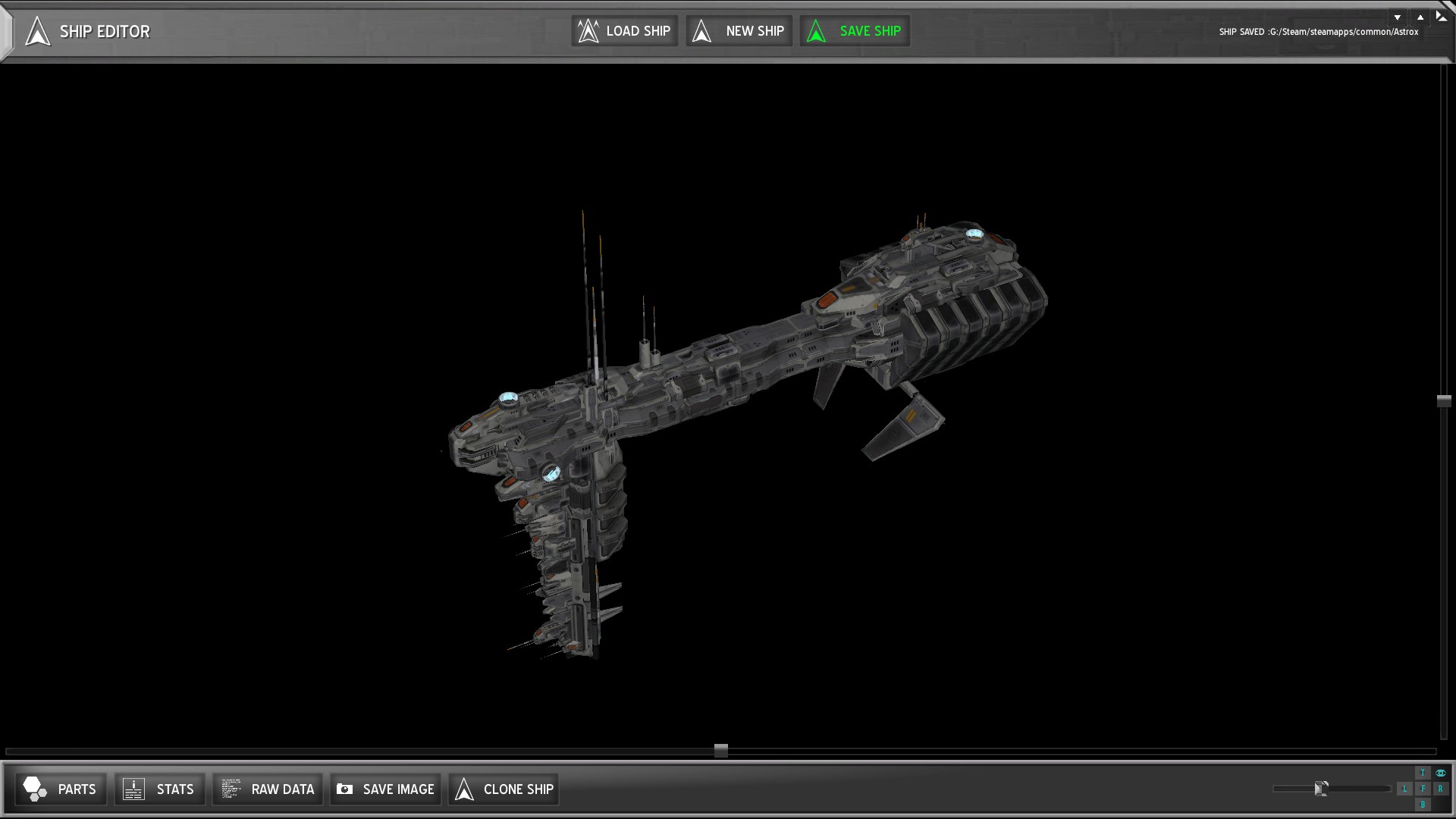Switch camera to Top view (T)
Image resolution: width=1456 pixels, height=819 pixels.
pyautogui.click(x=1423, y=773)
